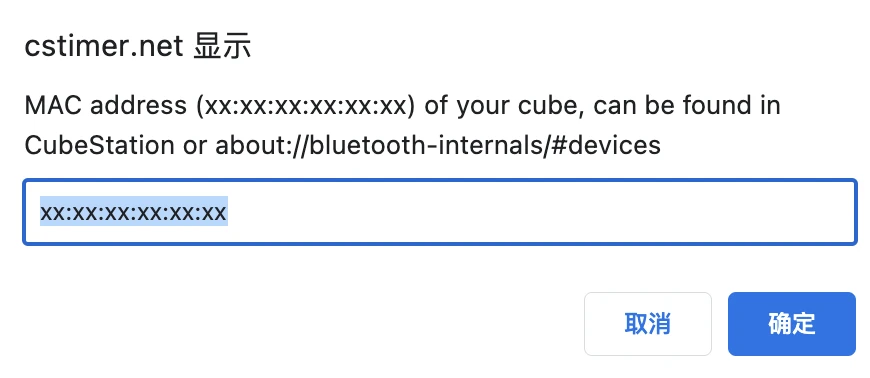Click the word CubeStation in the message

(x=99, y=145)
